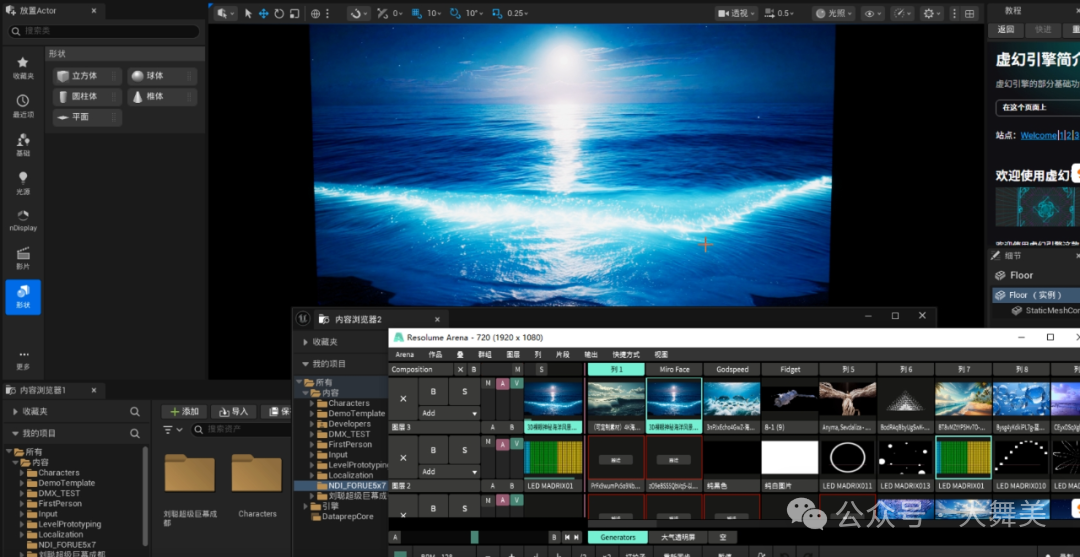Toggle layer 图层 3 Bypass B button
1080x557 pixels.
432,393
